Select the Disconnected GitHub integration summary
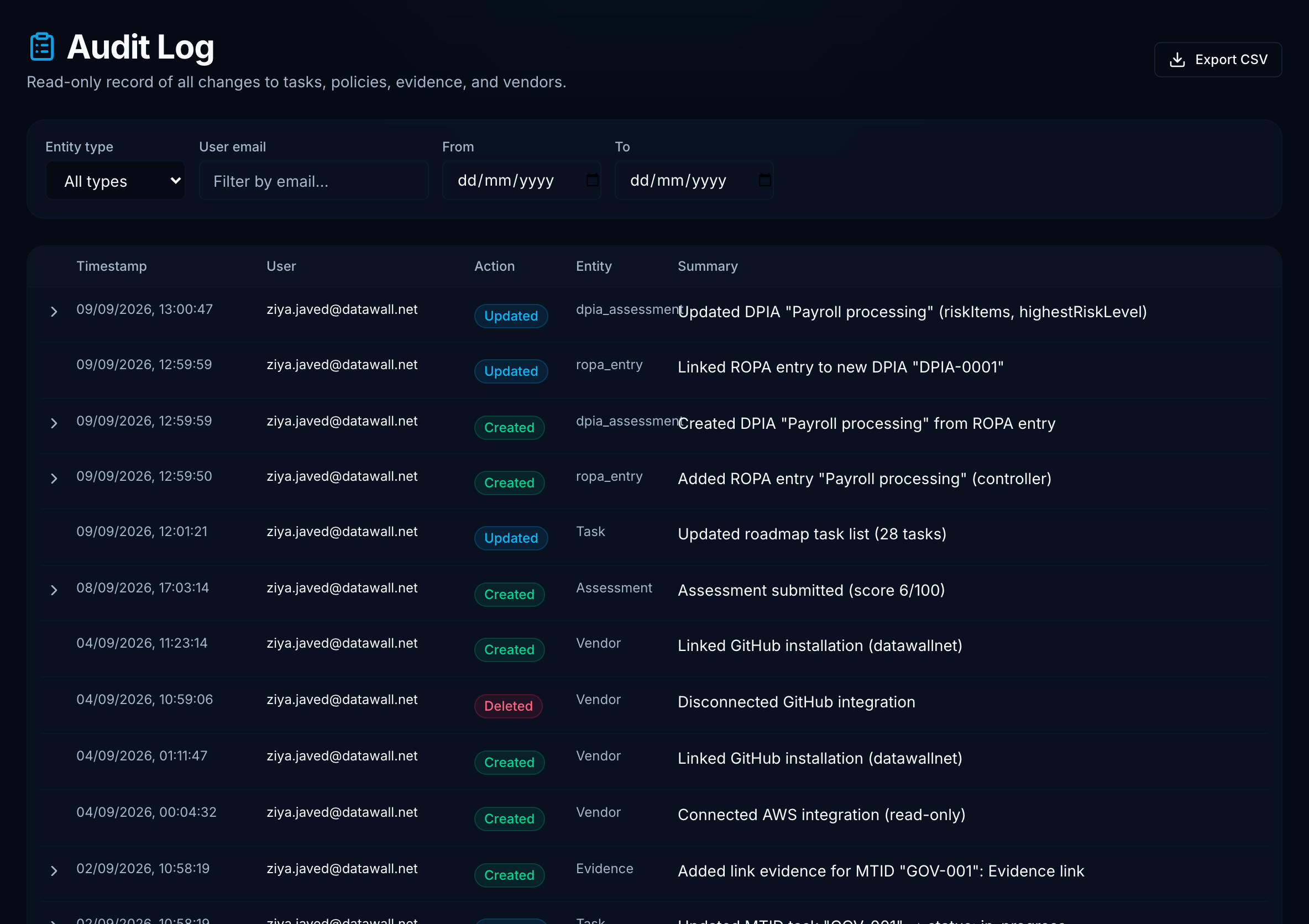 coord(797,702)
